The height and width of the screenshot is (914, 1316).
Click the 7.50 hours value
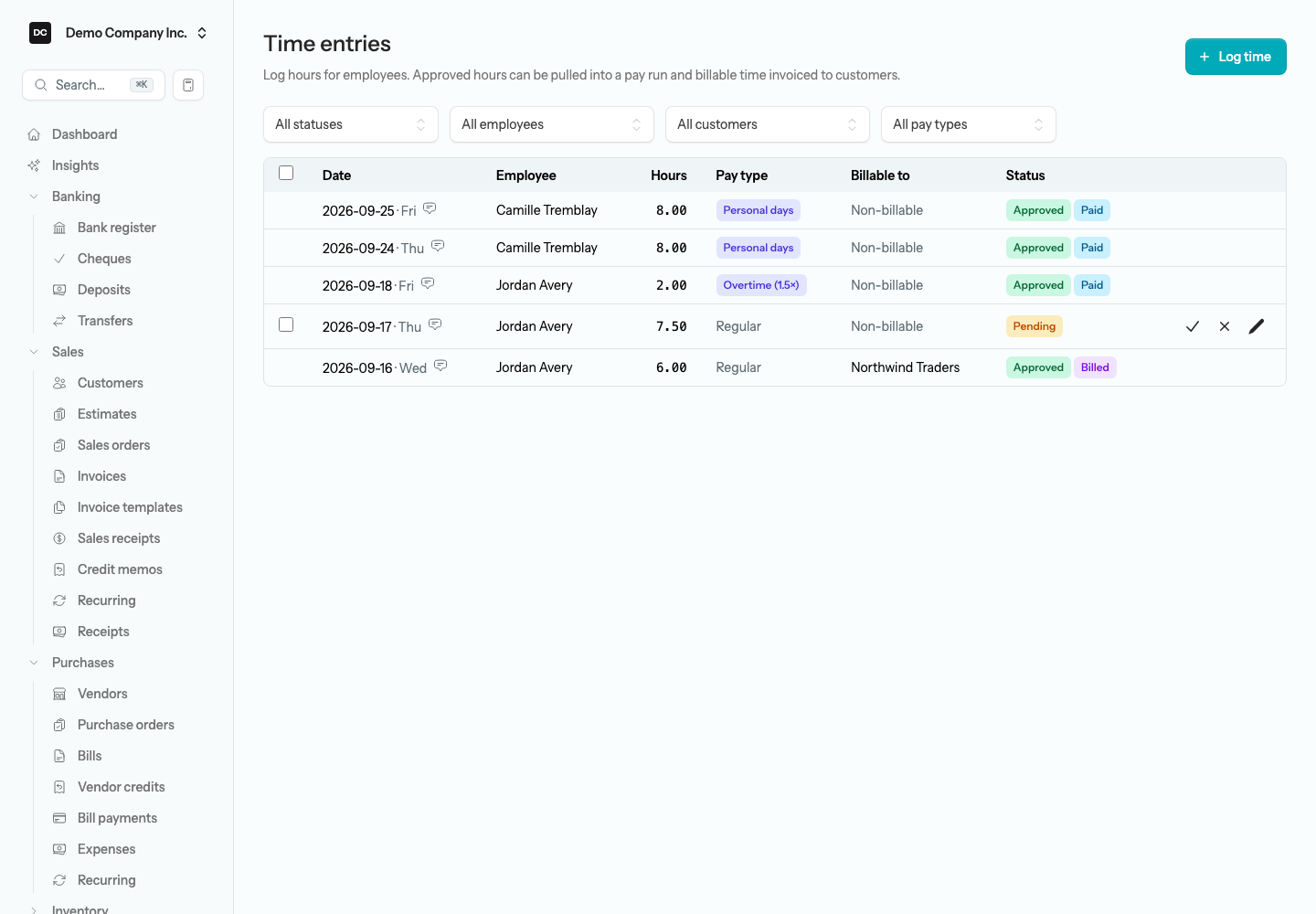(x=672, y=326)
